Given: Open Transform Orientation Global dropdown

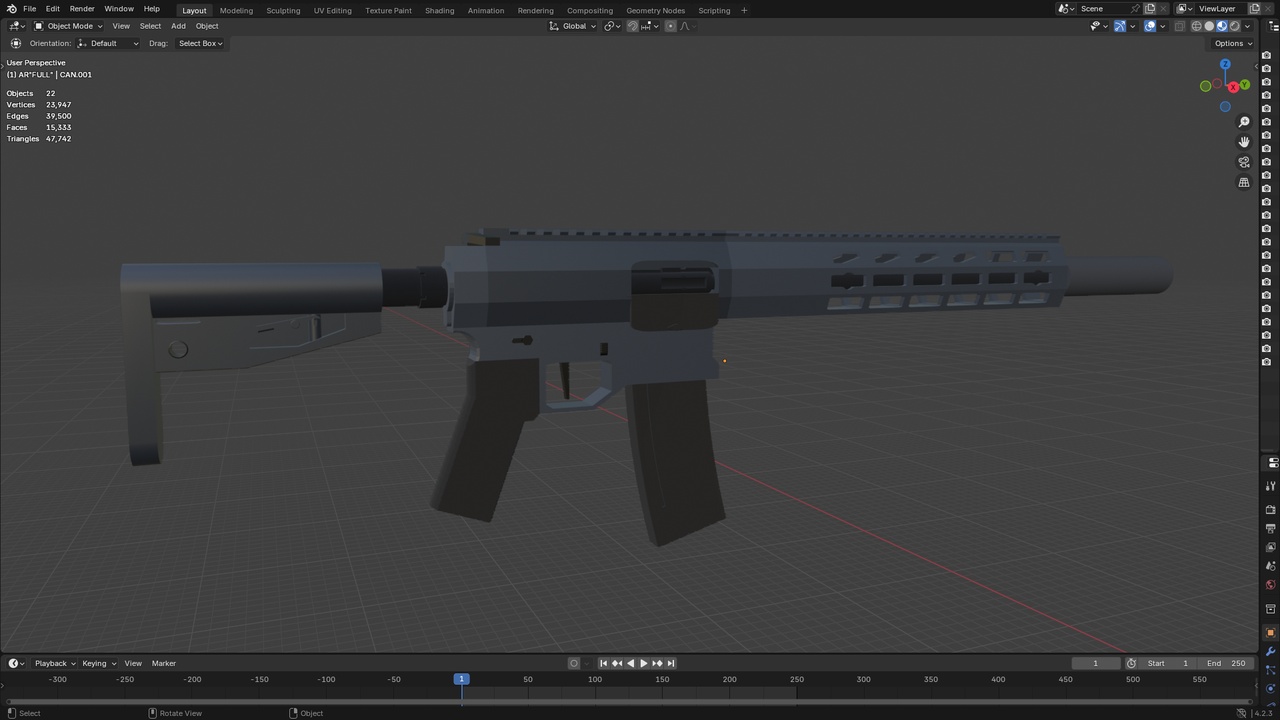Looking at the screenshot, I should point(572,26).
